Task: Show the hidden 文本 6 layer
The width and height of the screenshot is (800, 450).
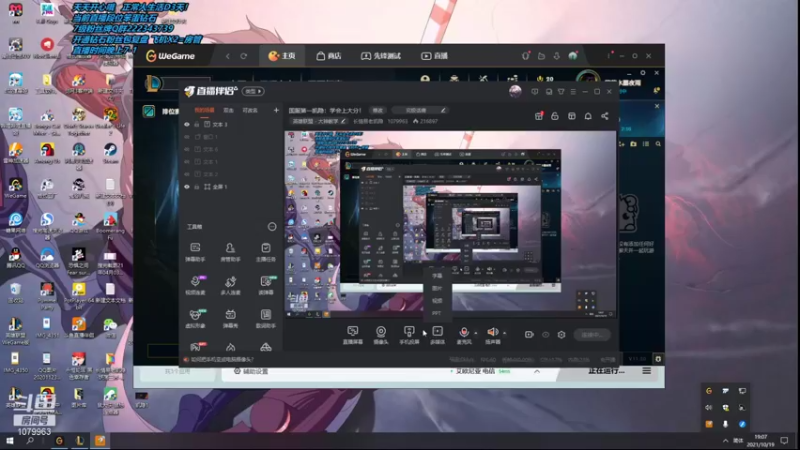Action: 187,149
